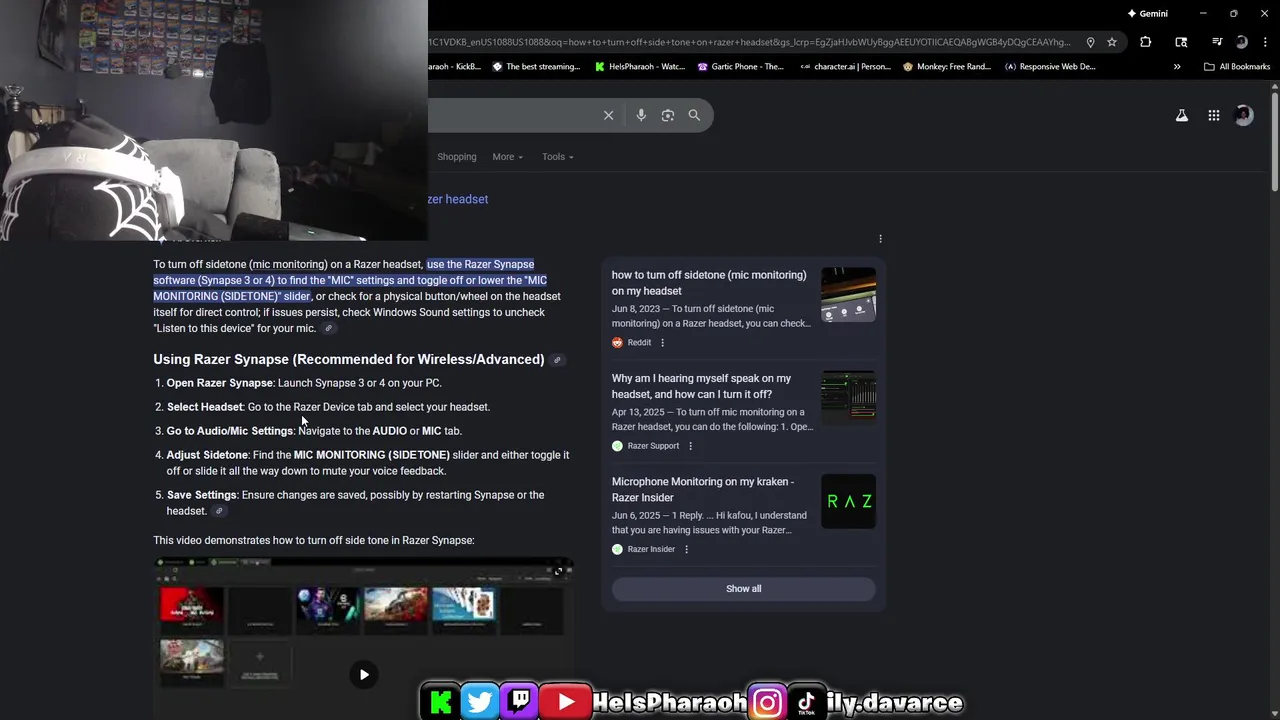Click the Twitter logo in overlay

(x=480, y=702)
